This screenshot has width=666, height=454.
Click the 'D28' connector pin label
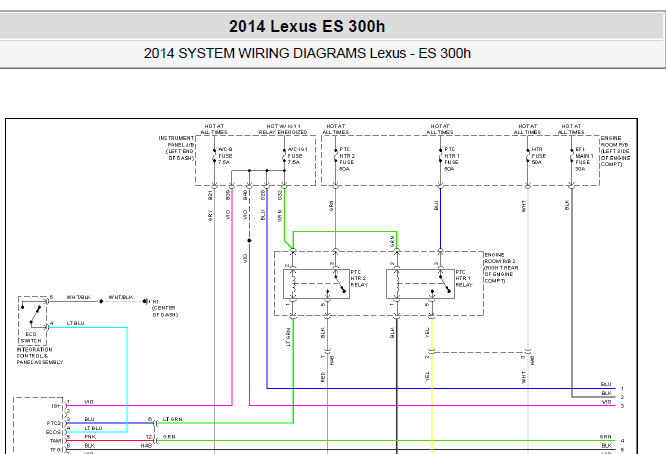pos(263,195)
